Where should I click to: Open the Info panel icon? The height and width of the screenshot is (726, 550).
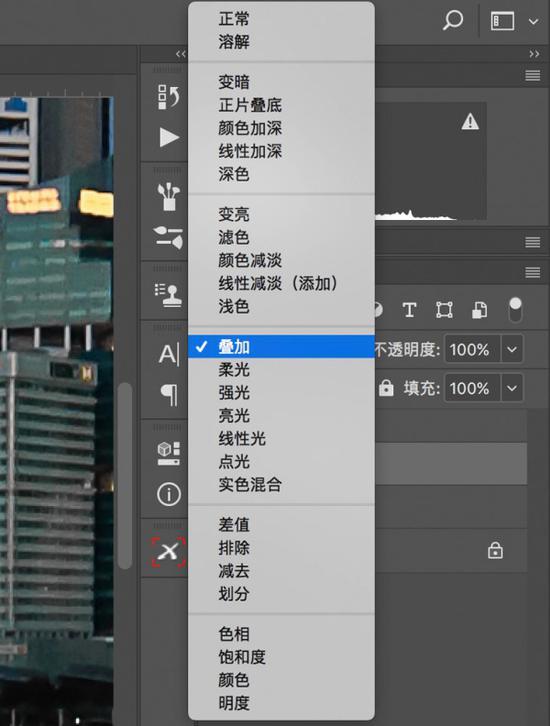tap(169, 494)
